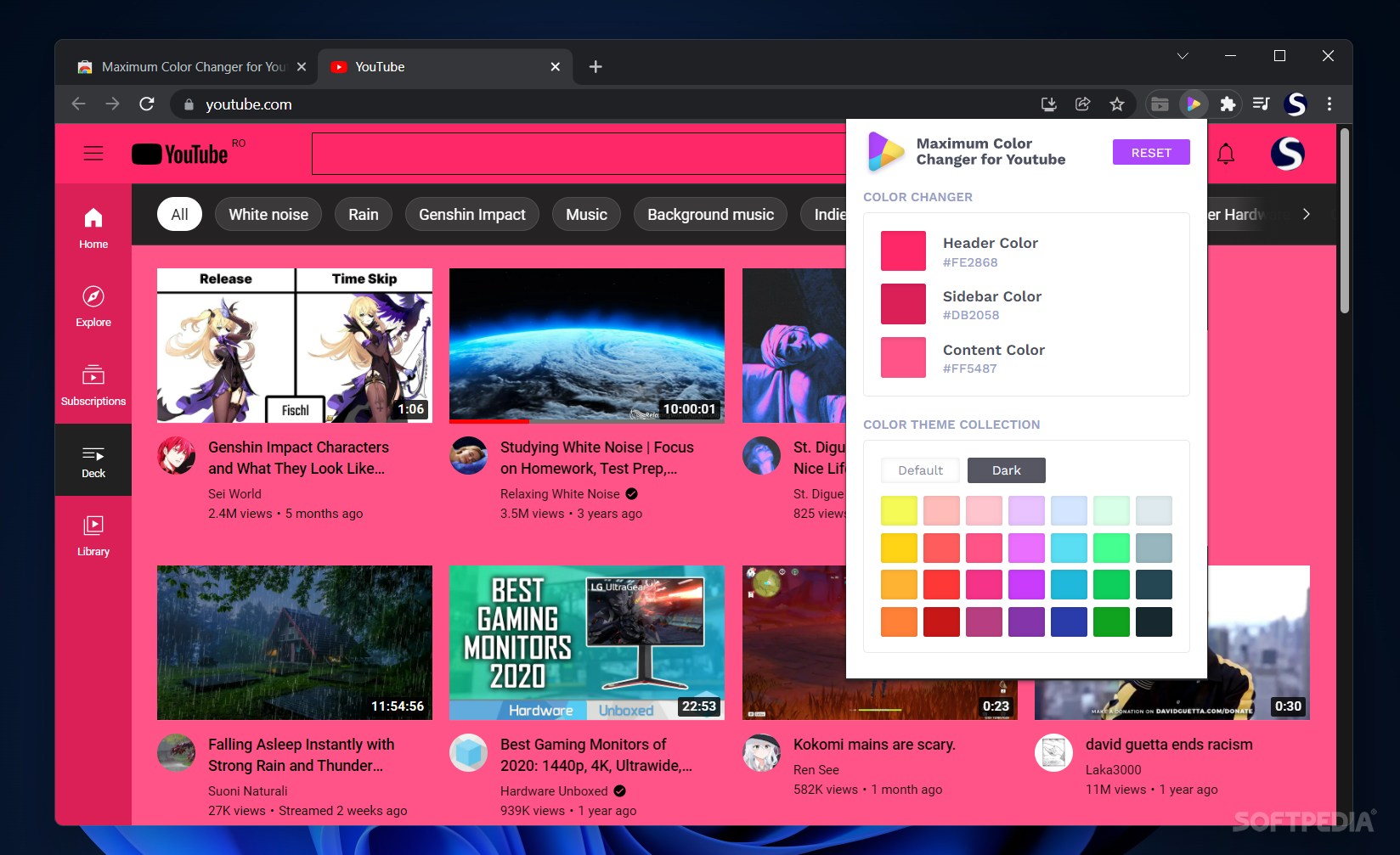Open the Suoni Naturali channel link
Viewport: 1400px width, 855px height.
247,791
